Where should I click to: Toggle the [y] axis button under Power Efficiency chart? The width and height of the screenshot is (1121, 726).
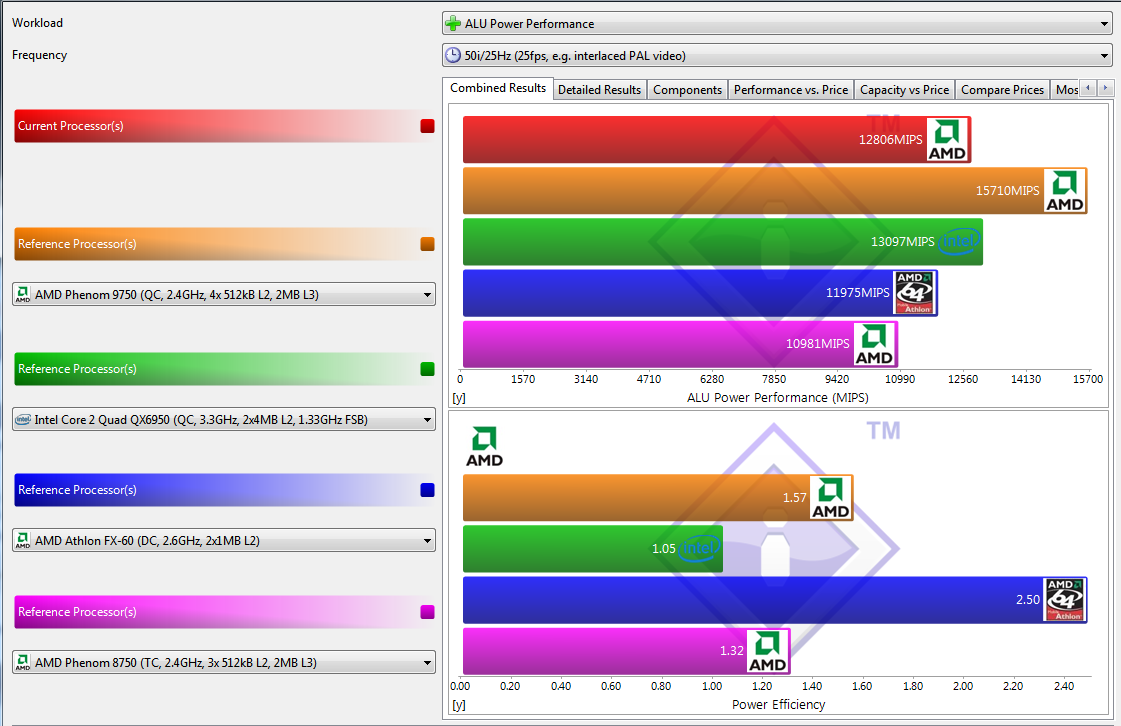click(459, 705)
